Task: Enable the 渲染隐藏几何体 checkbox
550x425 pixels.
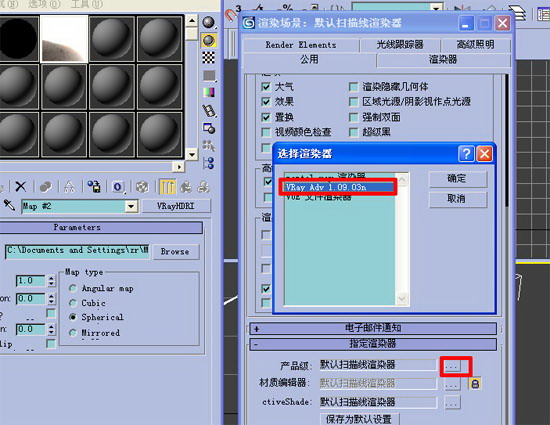Action: tap(354, 87)
